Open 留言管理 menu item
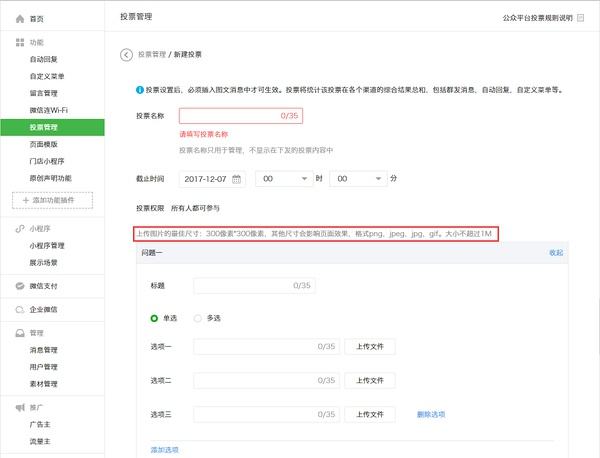Screen dimensions: 600x458 point(44,93)
